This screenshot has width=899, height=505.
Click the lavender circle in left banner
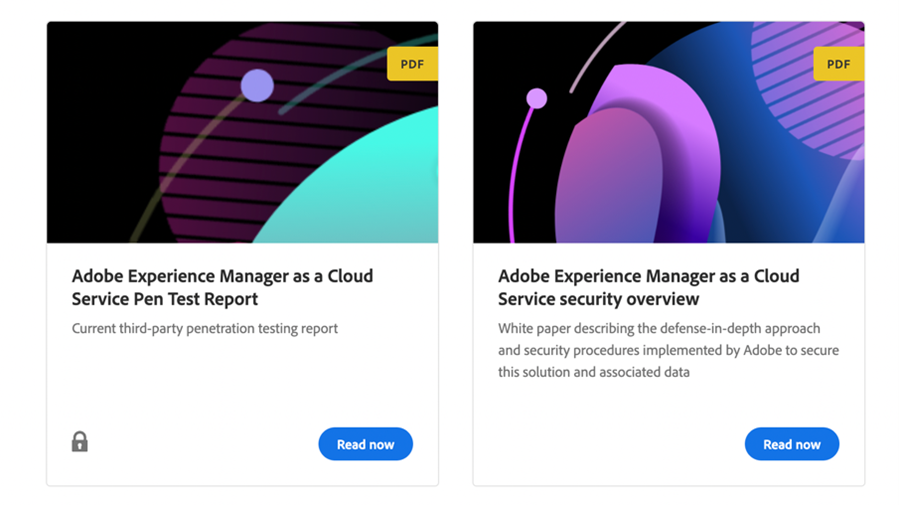pyautogui.click(x=257, y=86)
